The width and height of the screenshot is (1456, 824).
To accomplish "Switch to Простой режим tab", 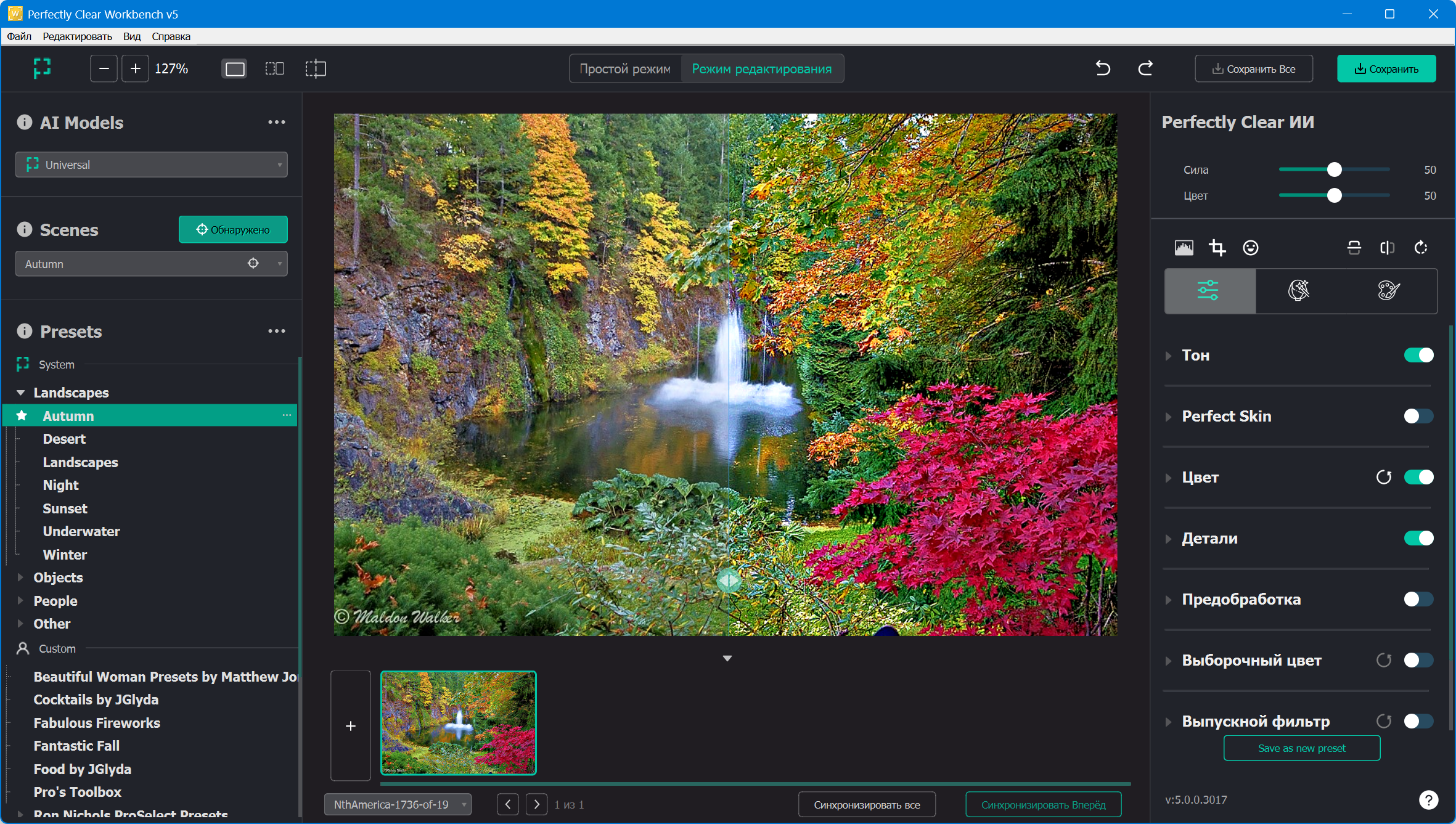I will (x=624, y=68).
